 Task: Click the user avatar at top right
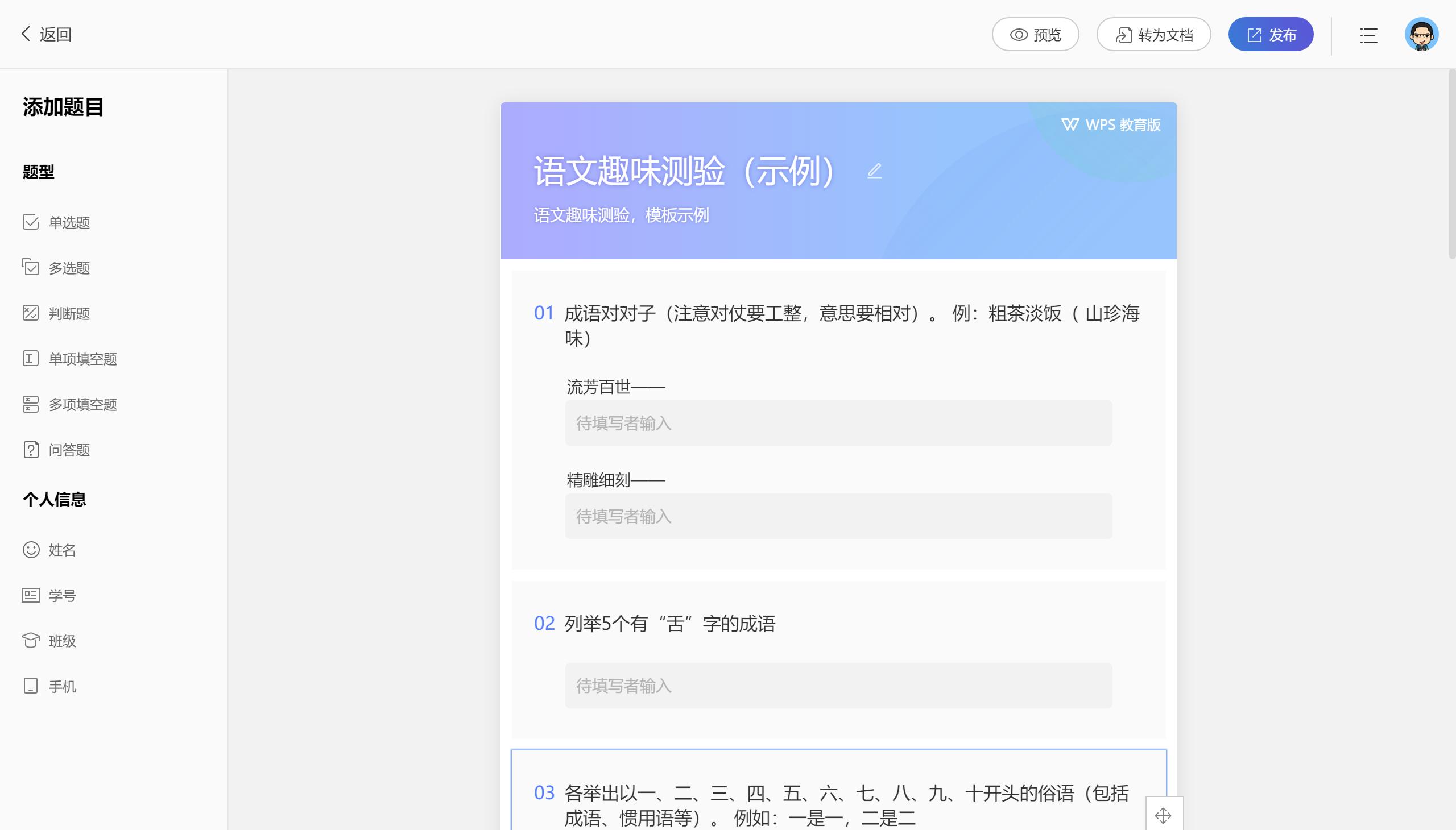[x=1422, y=34]
